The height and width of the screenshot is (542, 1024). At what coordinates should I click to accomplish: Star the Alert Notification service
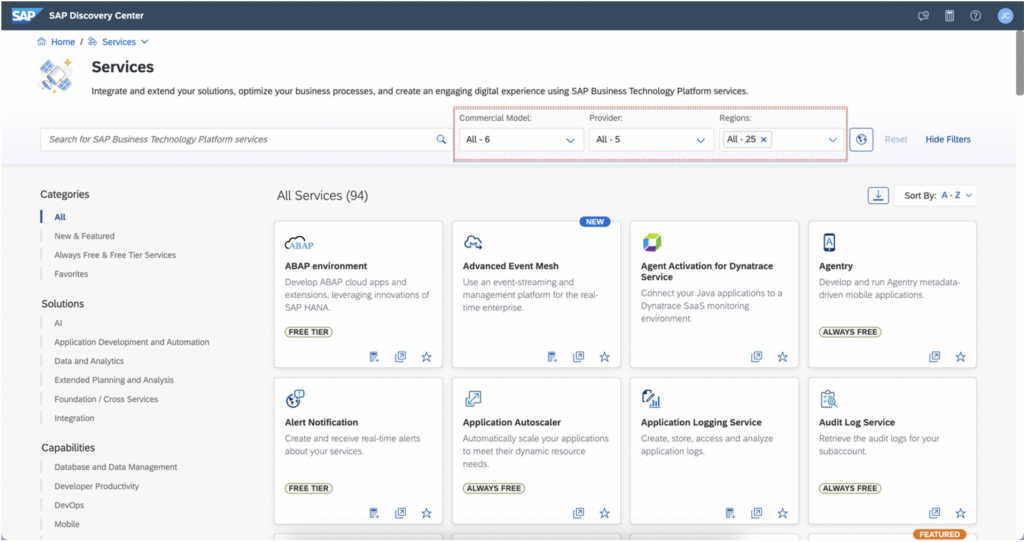click(x=426, y=513)
